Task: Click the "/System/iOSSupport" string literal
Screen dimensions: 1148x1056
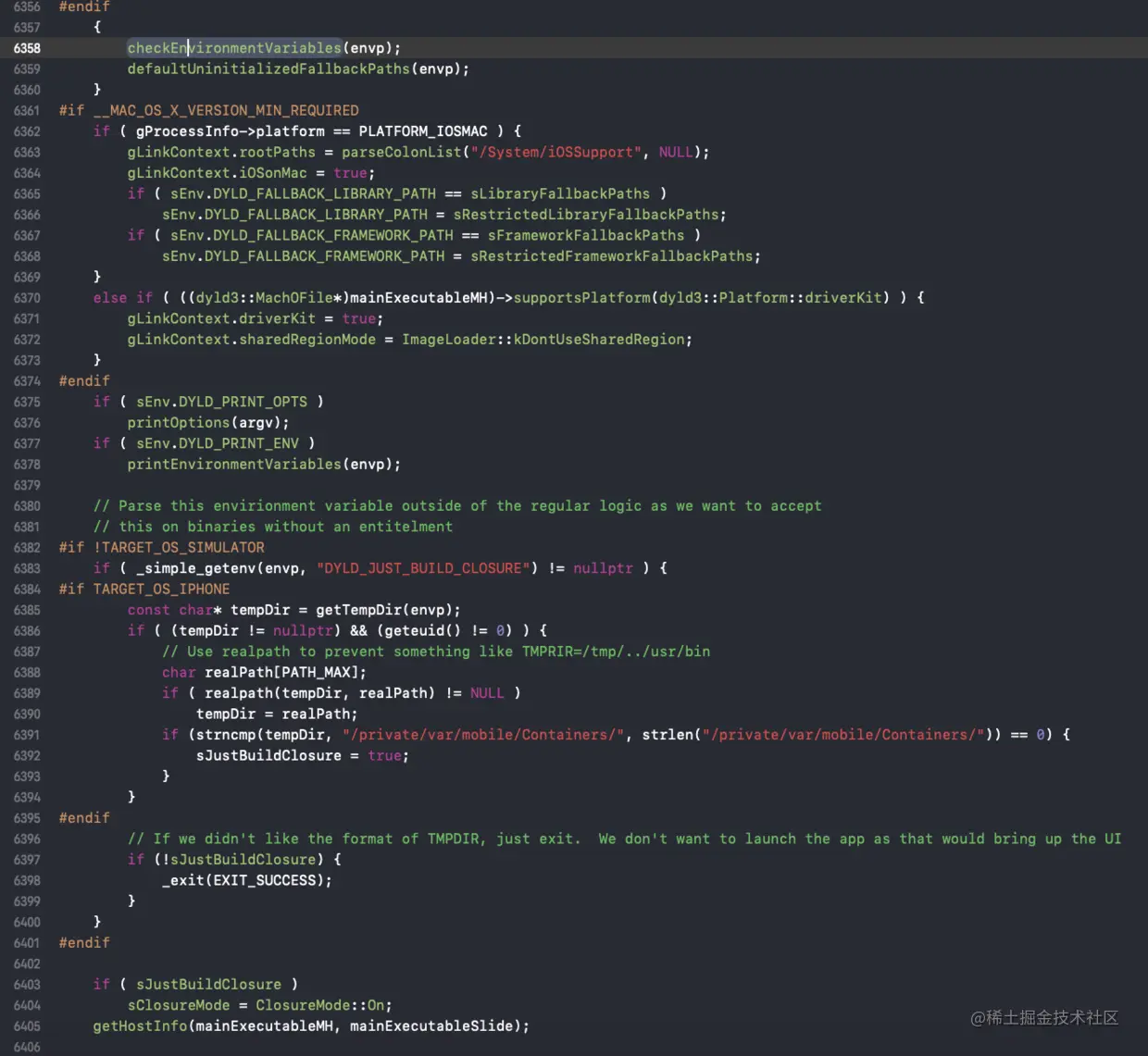Action: tap(555, 152)
